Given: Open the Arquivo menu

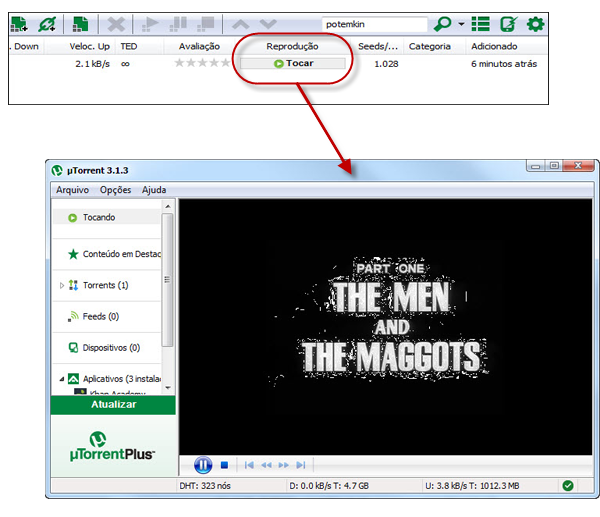Looking at the screenshot, I should (72, 190).
